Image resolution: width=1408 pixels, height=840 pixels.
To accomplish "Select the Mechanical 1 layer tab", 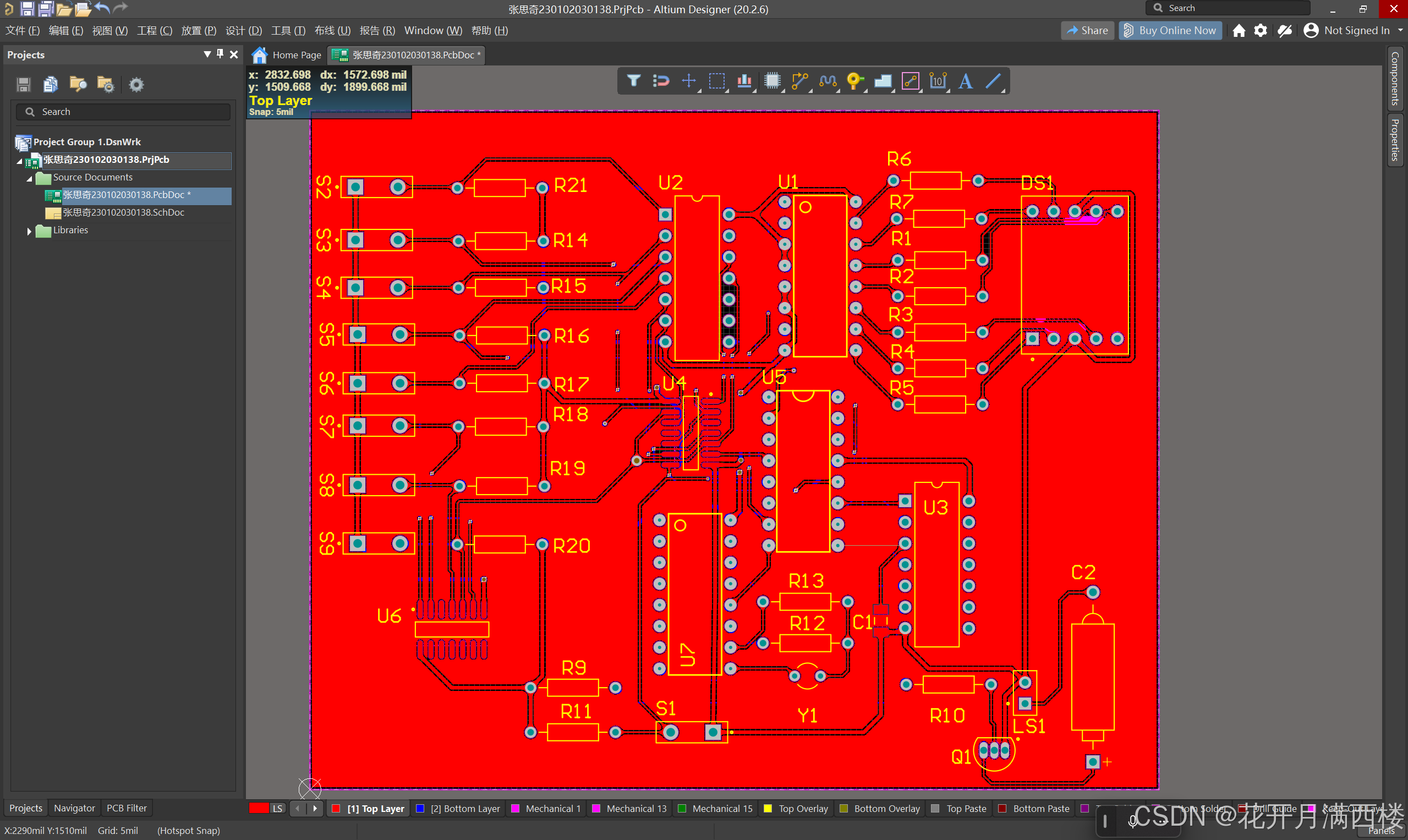I will tap(546, 808).
